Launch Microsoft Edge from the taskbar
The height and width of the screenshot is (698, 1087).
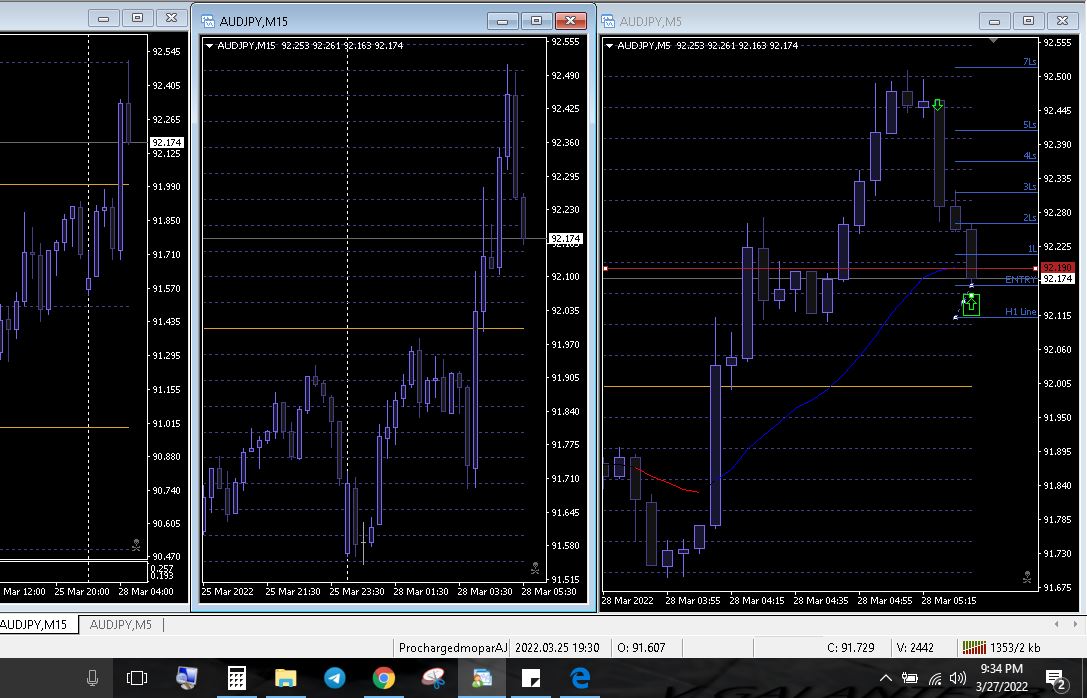tap(580, 678)
